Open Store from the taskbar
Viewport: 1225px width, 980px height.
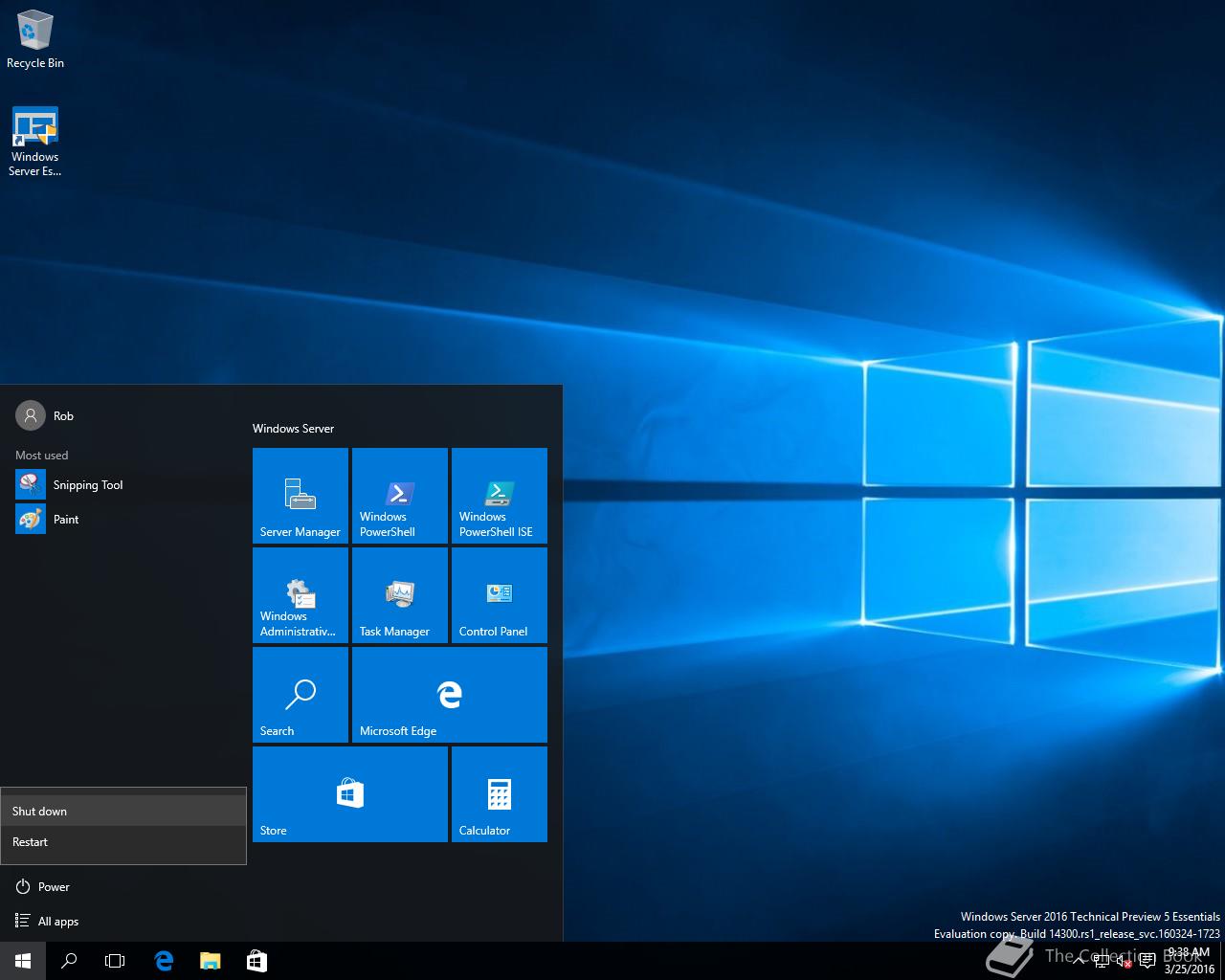256,961
